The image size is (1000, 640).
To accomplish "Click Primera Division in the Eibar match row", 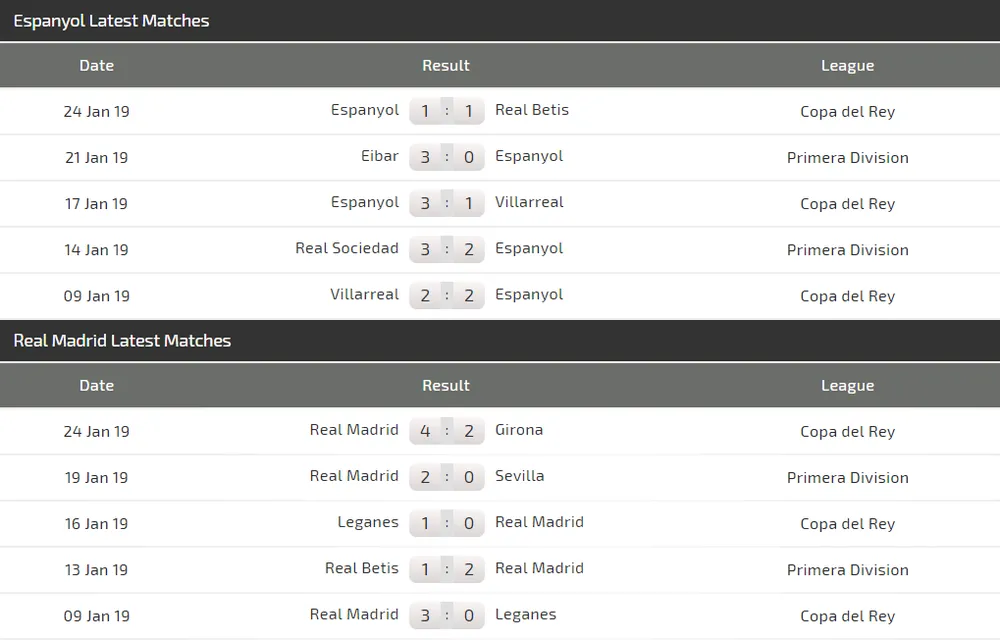I will click(847, 158).
